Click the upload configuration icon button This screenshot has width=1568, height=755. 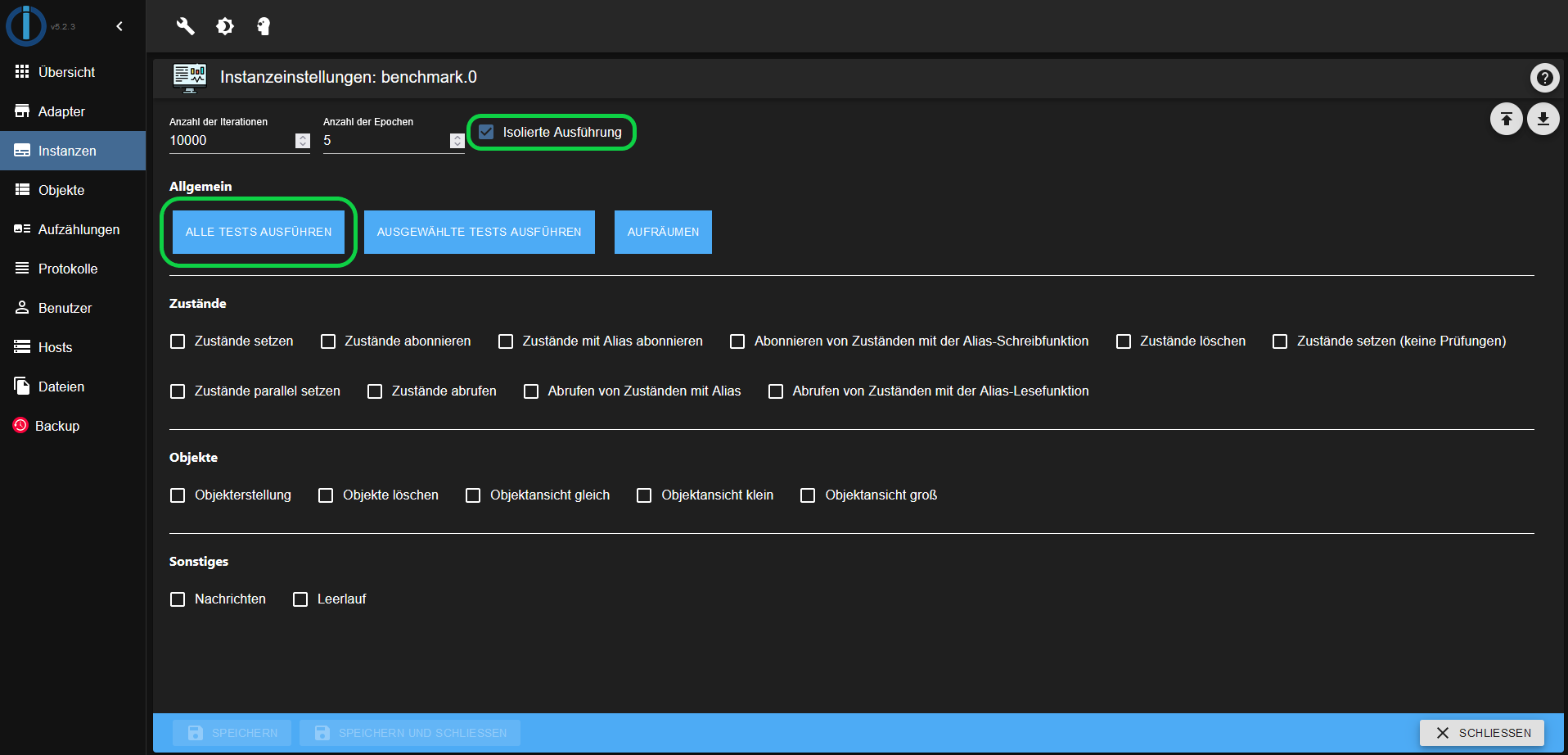pyautogui.click(x=1506, y=120)
